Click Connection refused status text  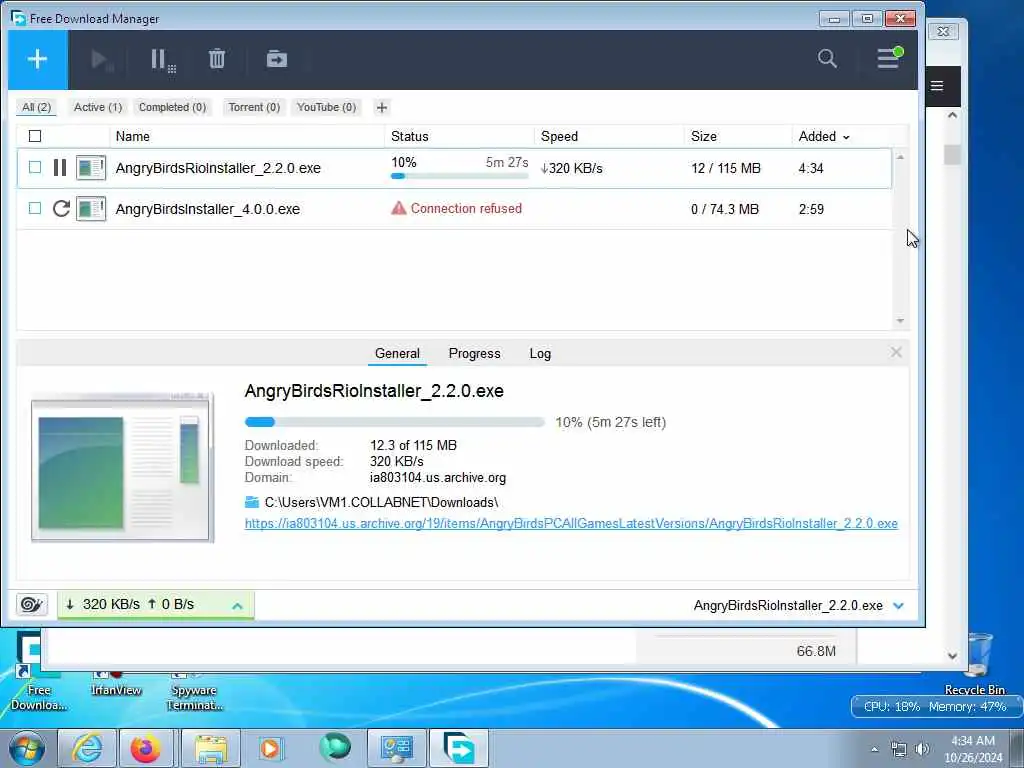pos(466,208)
